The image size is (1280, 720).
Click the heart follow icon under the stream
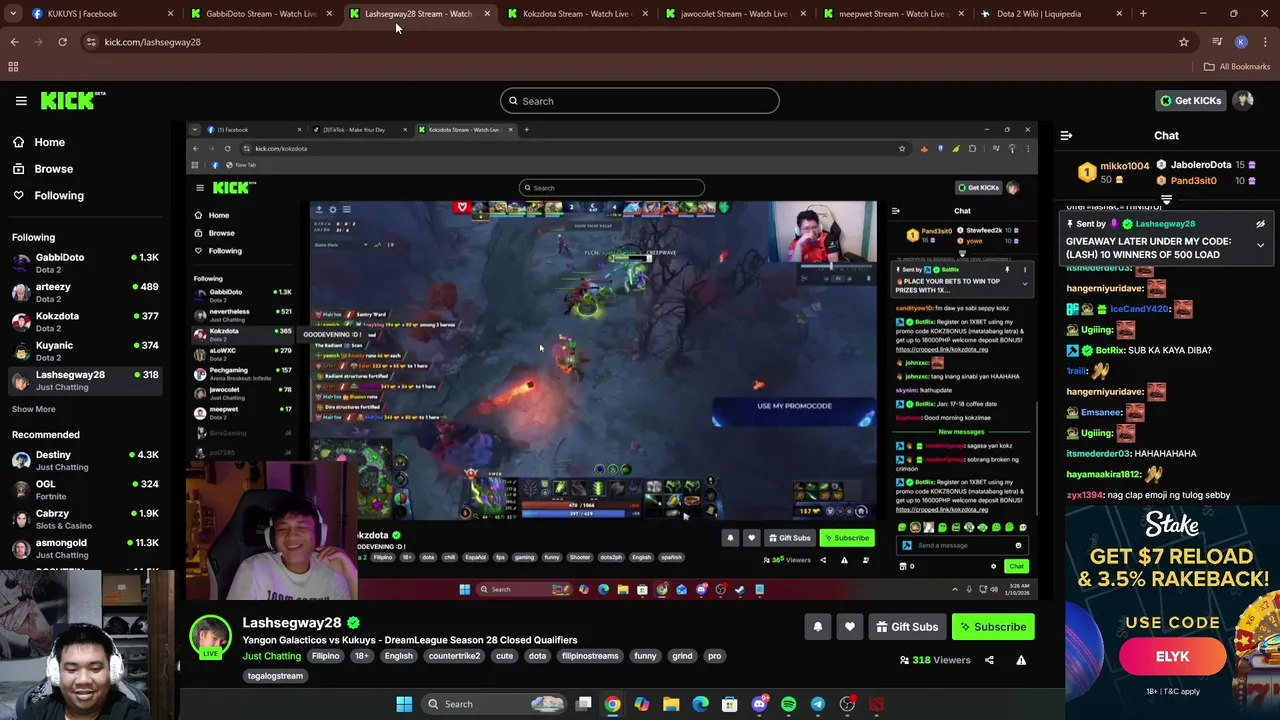point(850,627)
